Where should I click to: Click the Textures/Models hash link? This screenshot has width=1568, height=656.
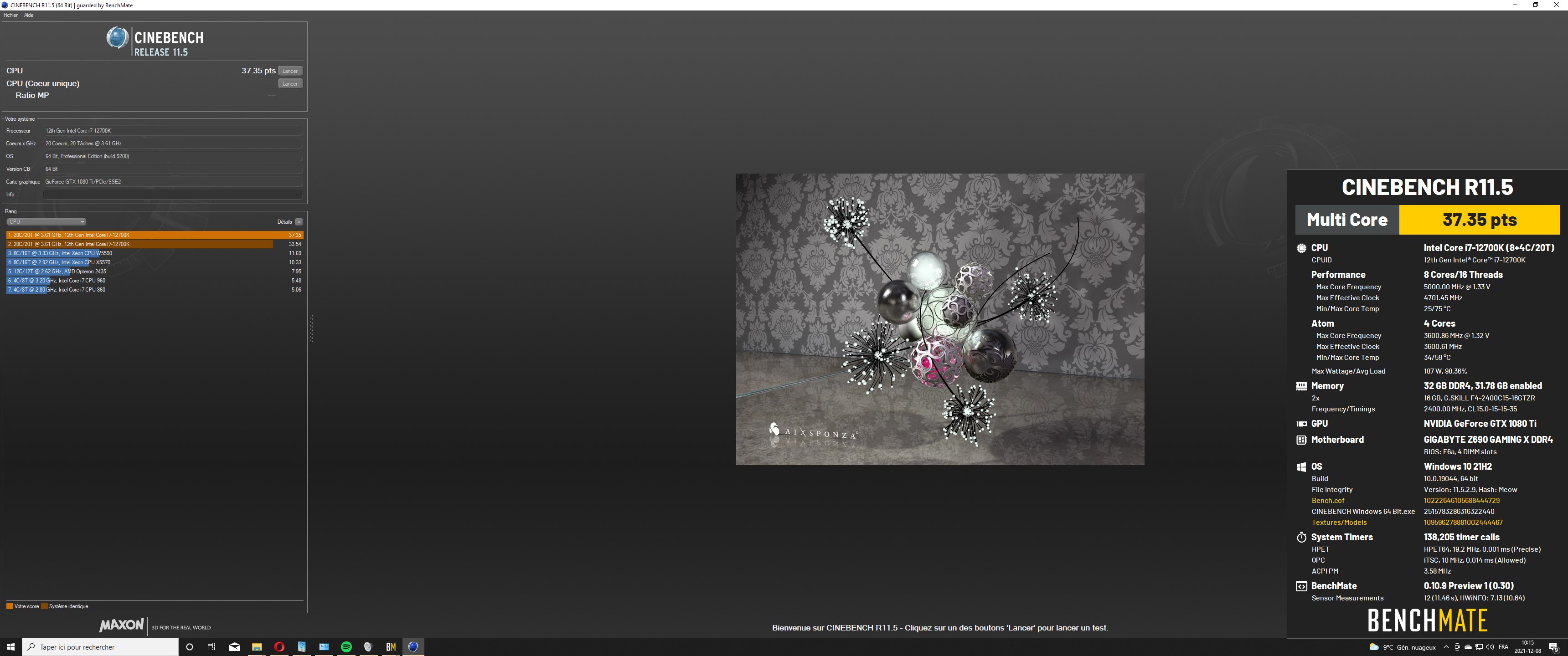(1463, 523)
